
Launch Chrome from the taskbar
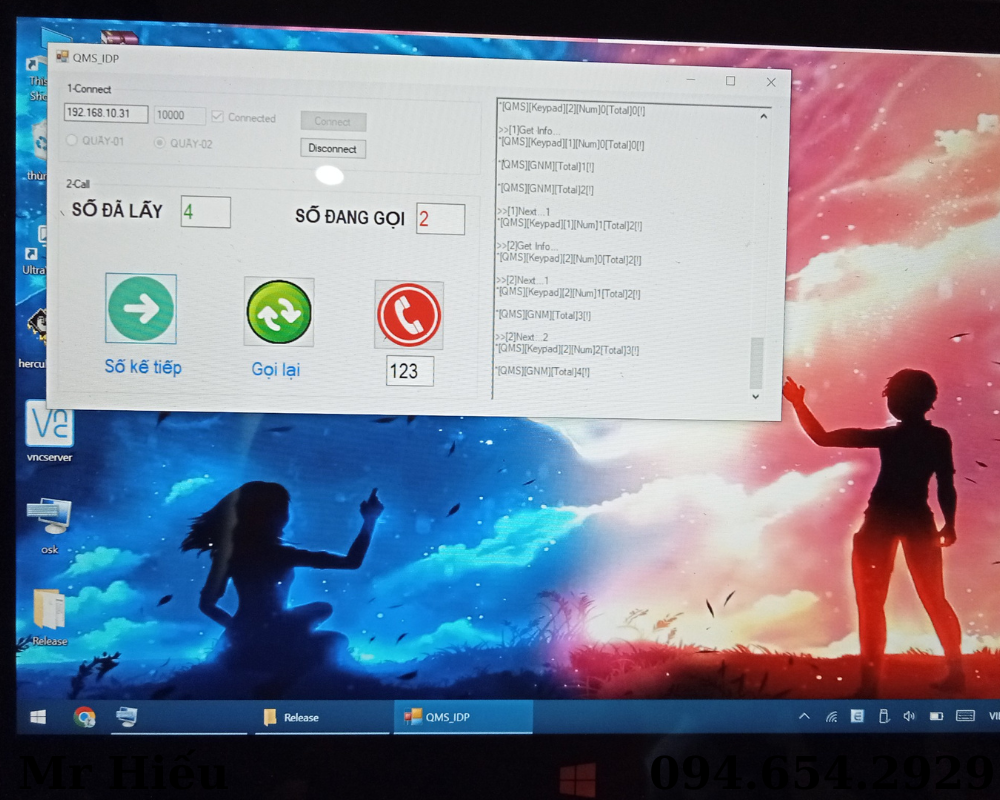pos(84,716)
